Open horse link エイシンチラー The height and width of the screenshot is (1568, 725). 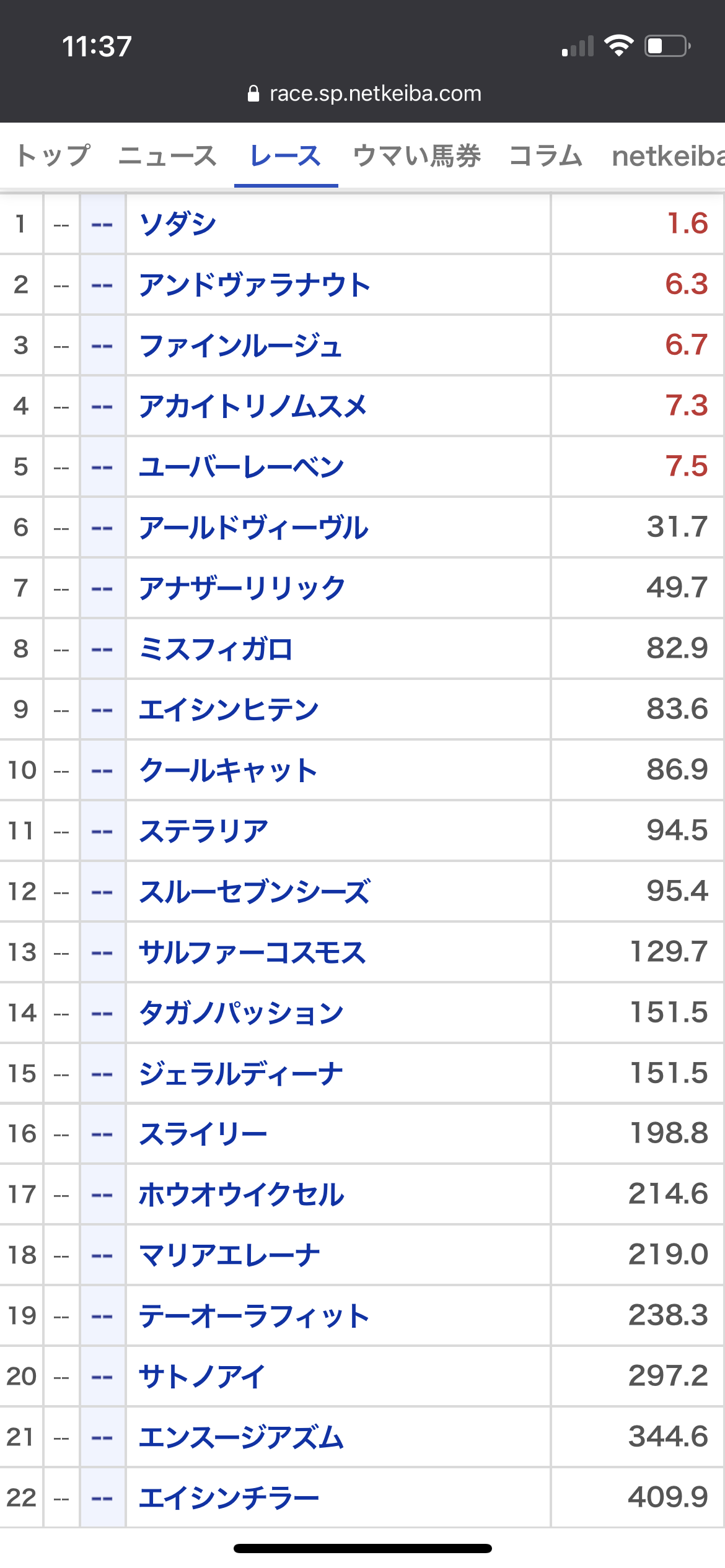(x=229, y=1498)
